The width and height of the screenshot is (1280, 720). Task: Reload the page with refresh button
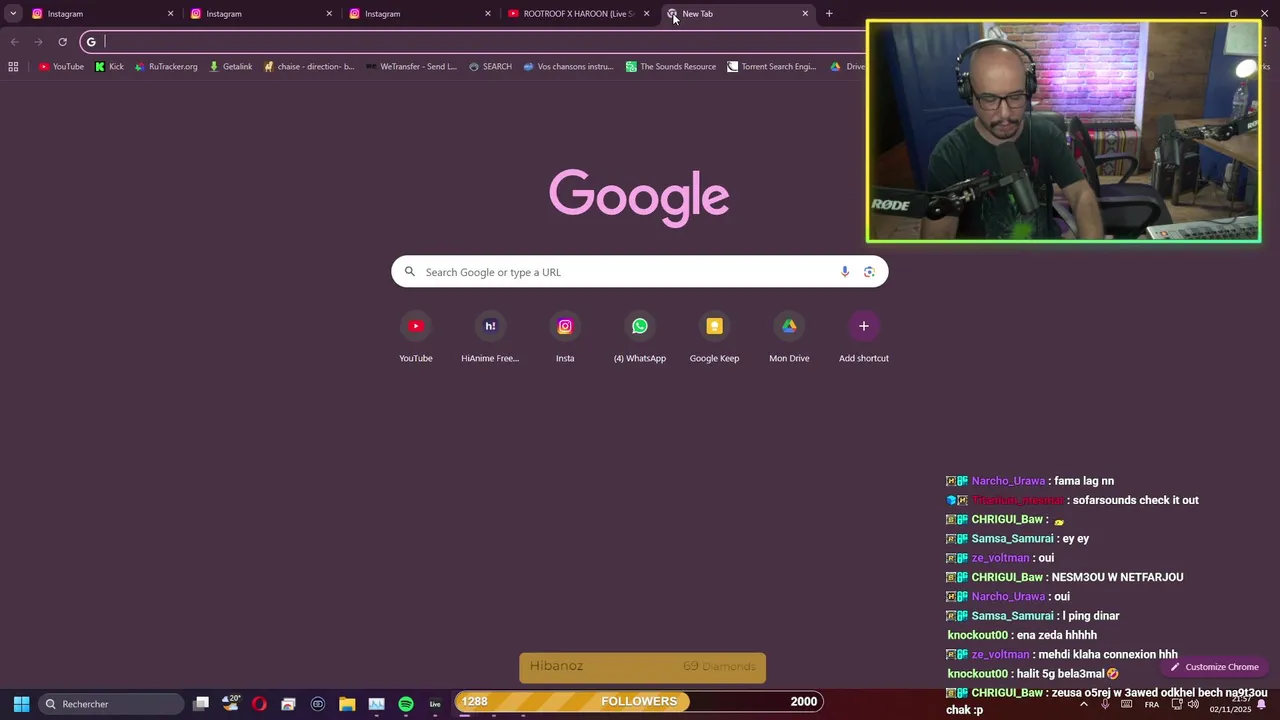click(x=62, y=42)
